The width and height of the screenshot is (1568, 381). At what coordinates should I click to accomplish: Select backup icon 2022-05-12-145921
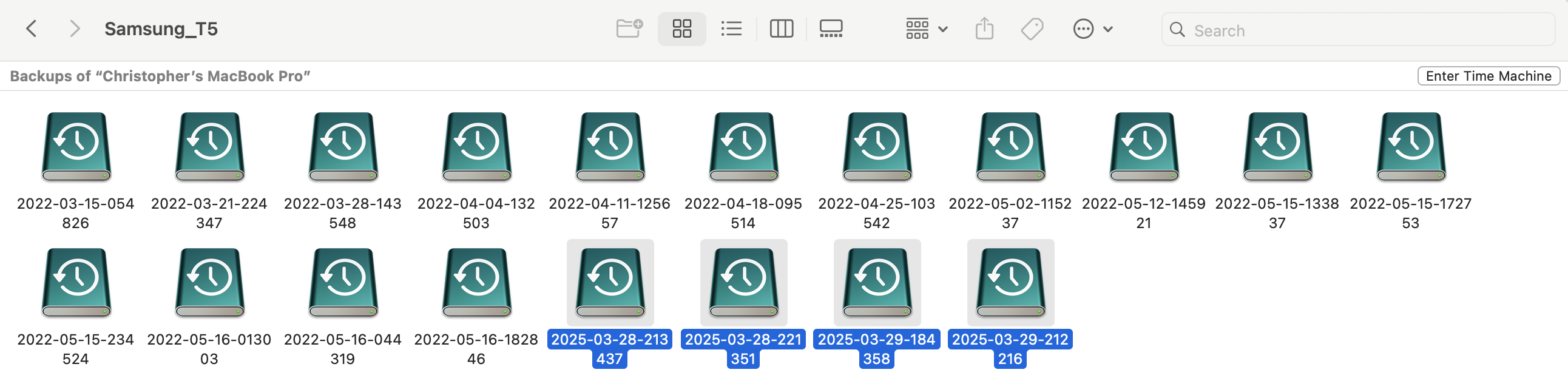click(1144, 147)
